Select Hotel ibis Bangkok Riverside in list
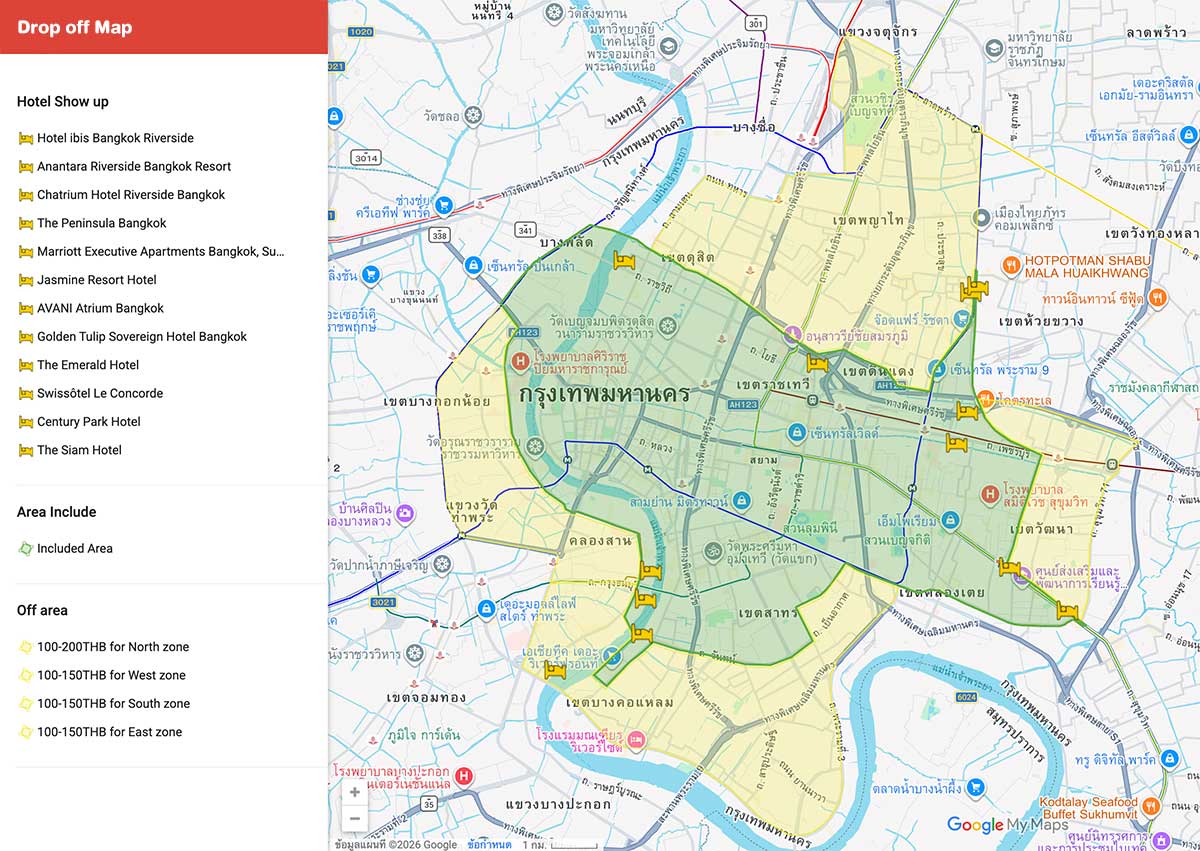The width and height of the screenshot is (1200, 851). (115, 138)
